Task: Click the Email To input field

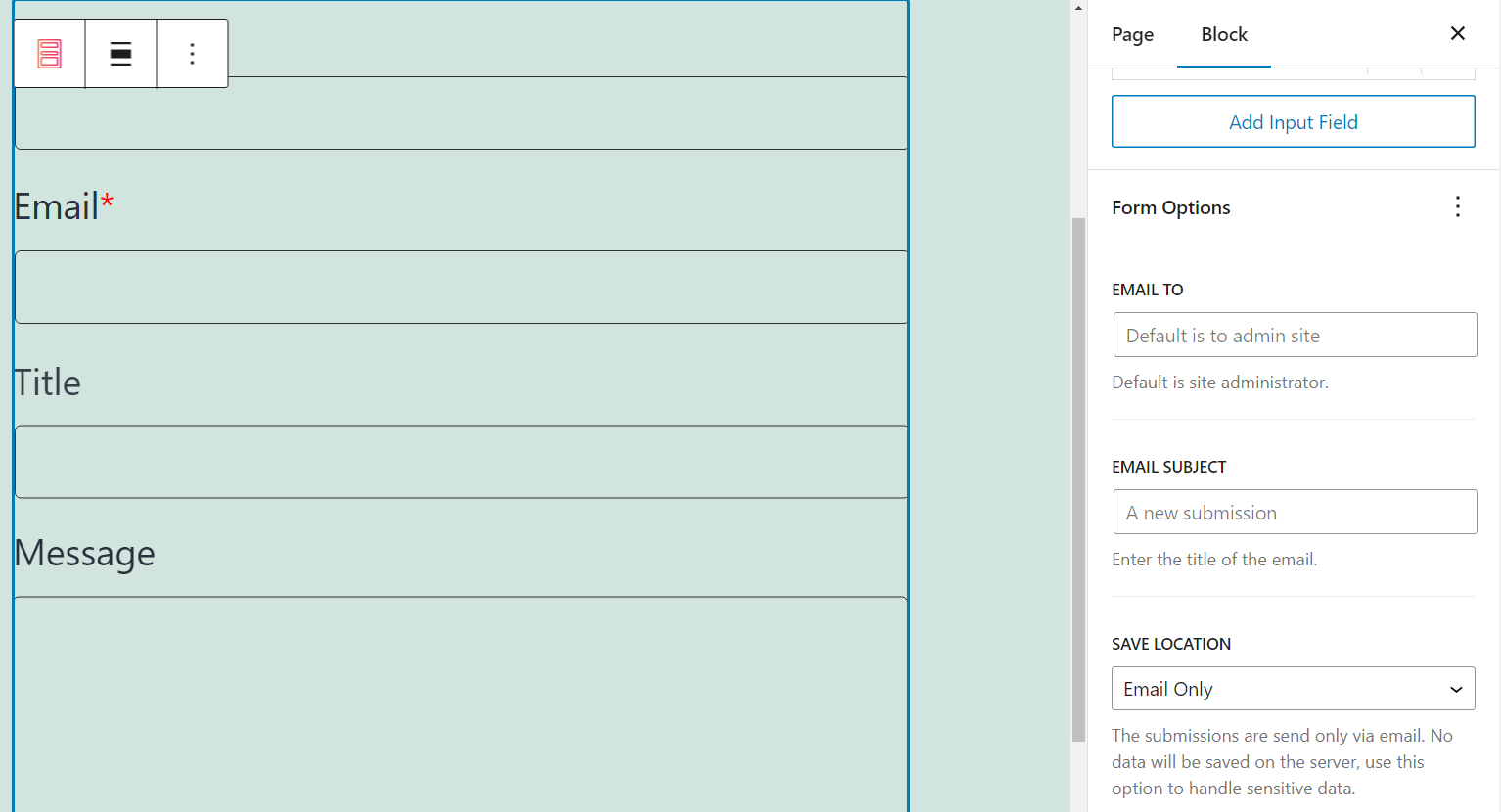Action: (x=1294, y=335)
